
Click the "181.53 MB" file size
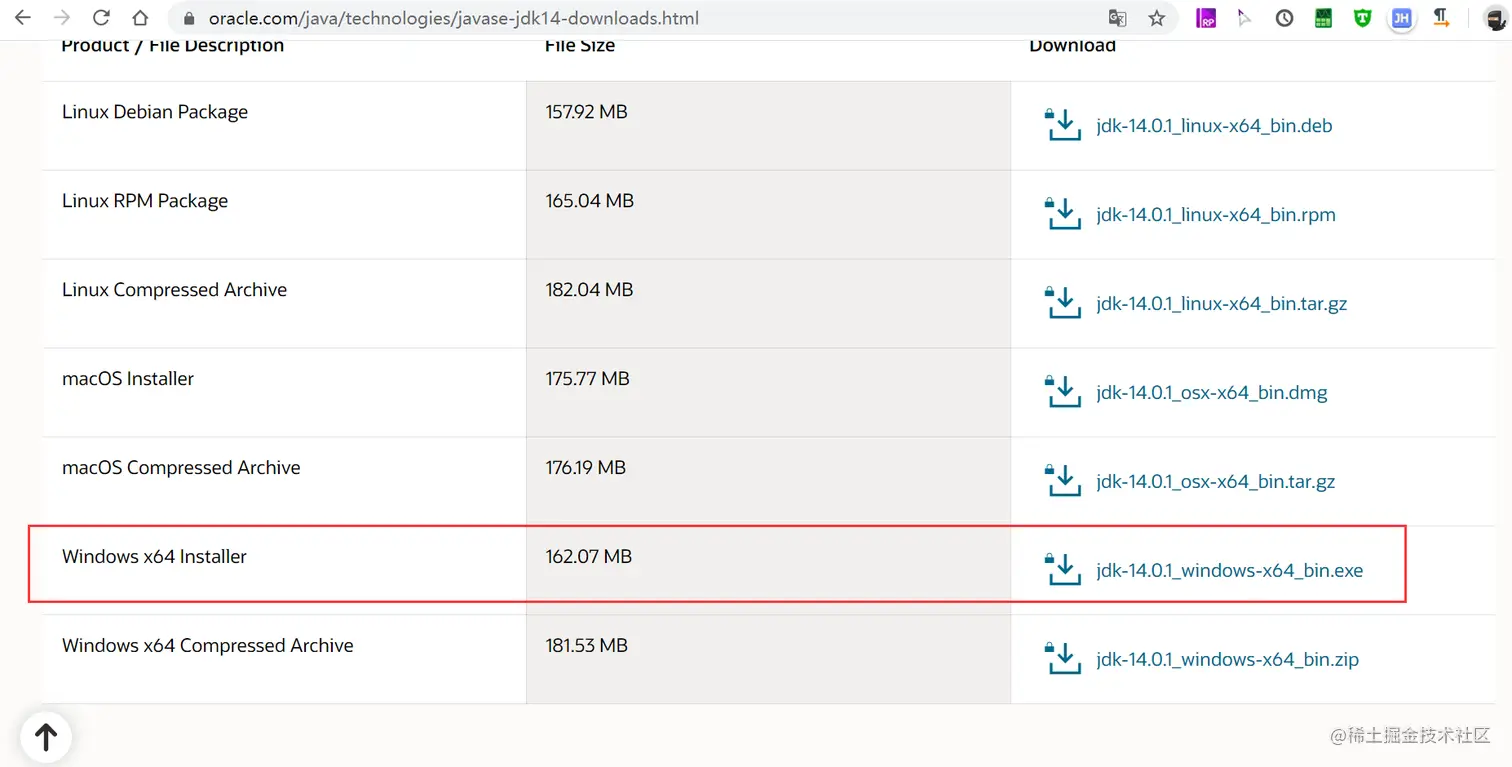pyautogui.click(x=586, y=646)
